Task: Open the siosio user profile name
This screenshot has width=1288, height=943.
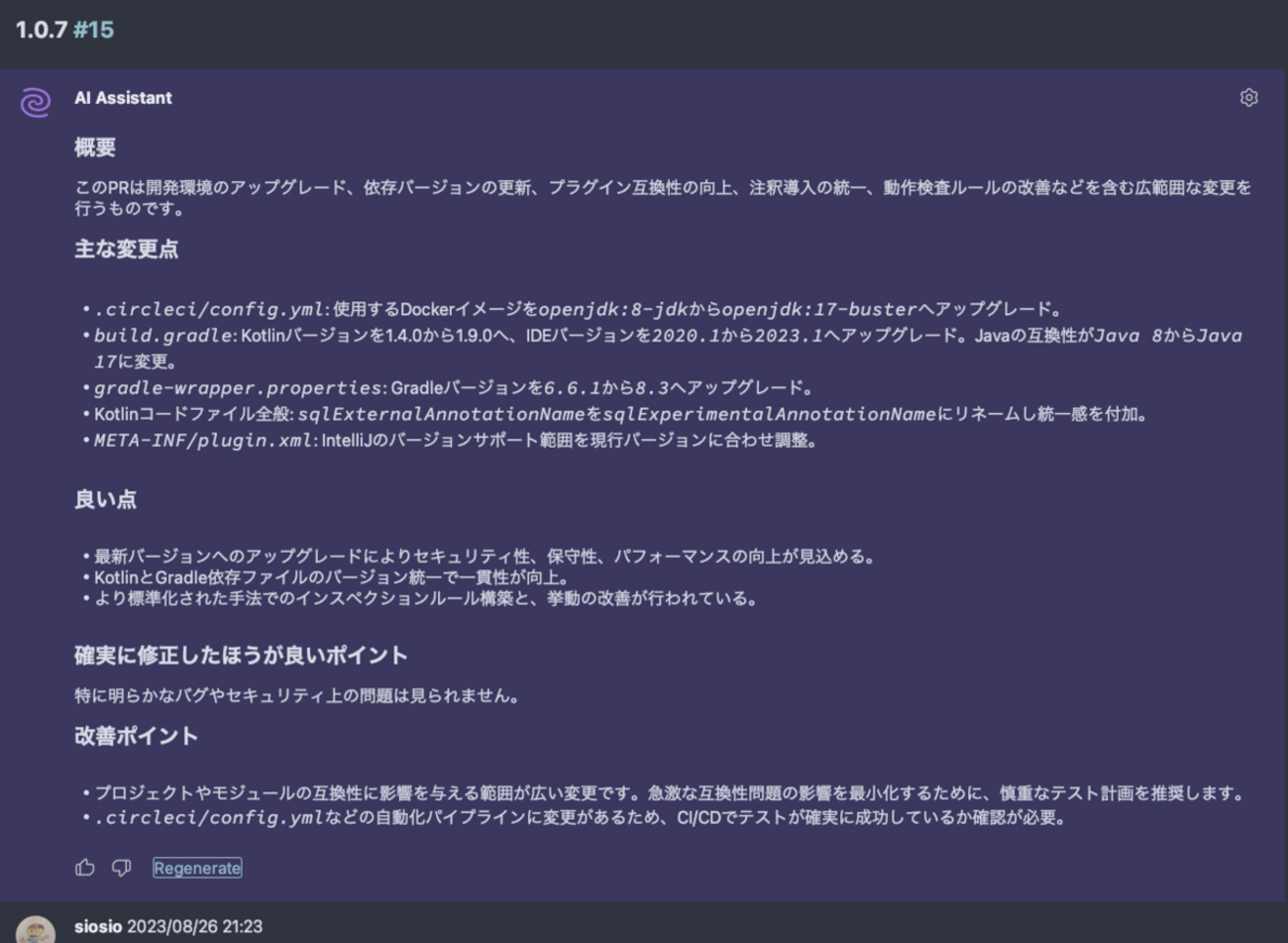Action: pyautogui.click(x=98, y=927)
